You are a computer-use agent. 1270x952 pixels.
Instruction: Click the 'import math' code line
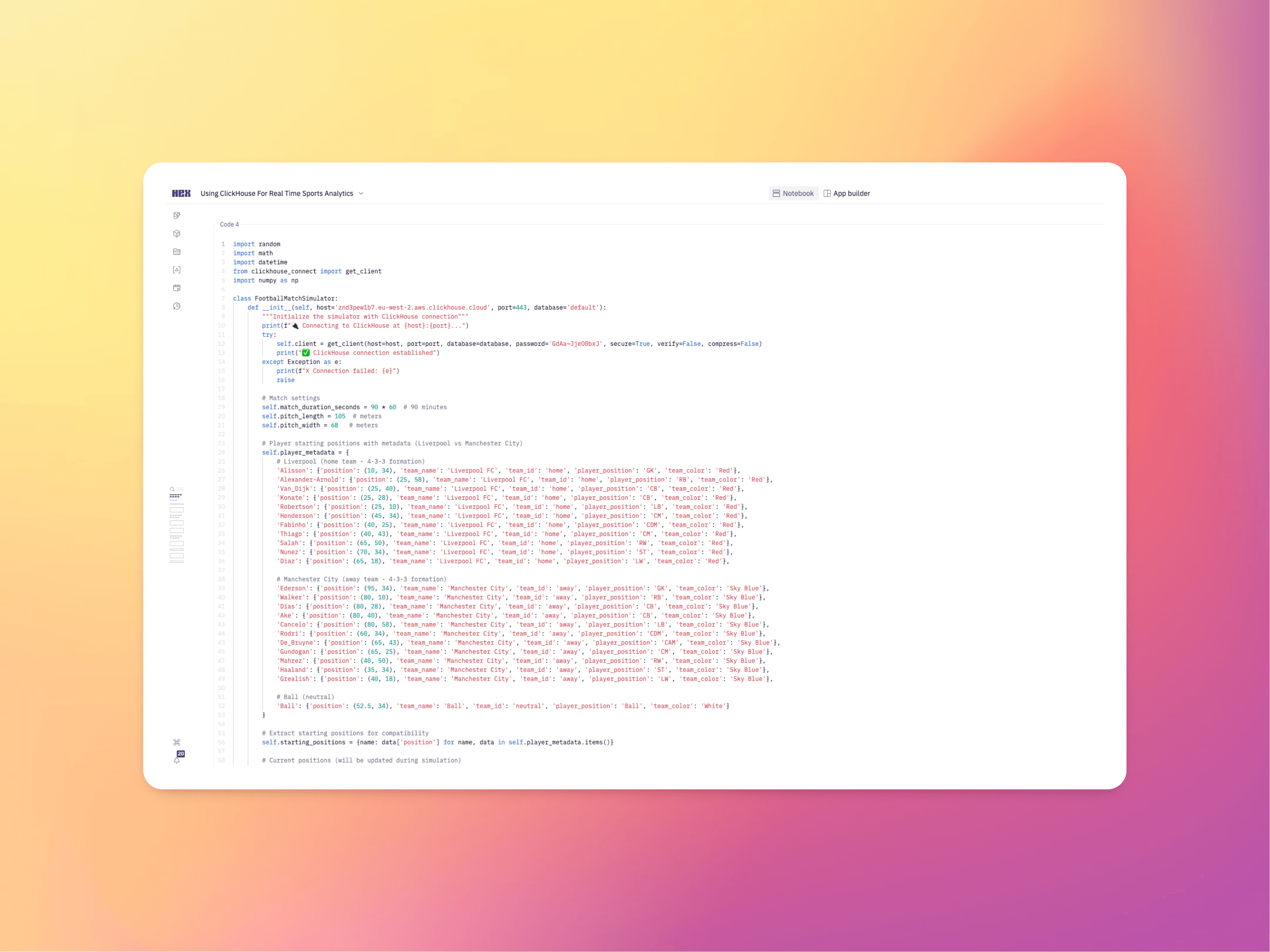click(253, 254)
